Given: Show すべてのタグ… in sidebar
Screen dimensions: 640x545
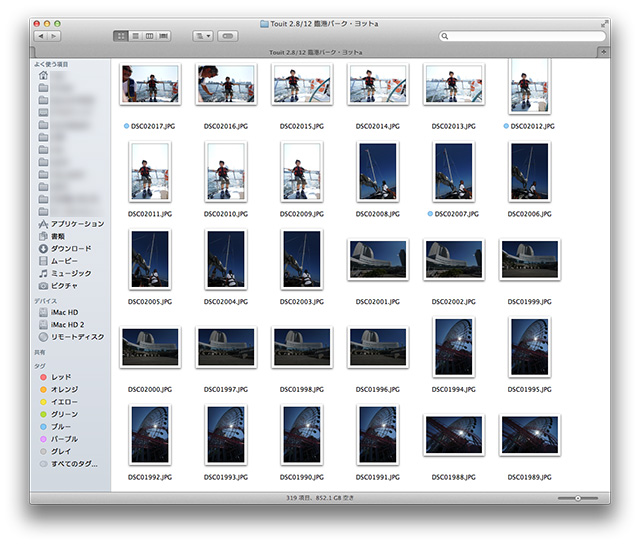Looking at the screenshot, I should click(x=69, y=464).
